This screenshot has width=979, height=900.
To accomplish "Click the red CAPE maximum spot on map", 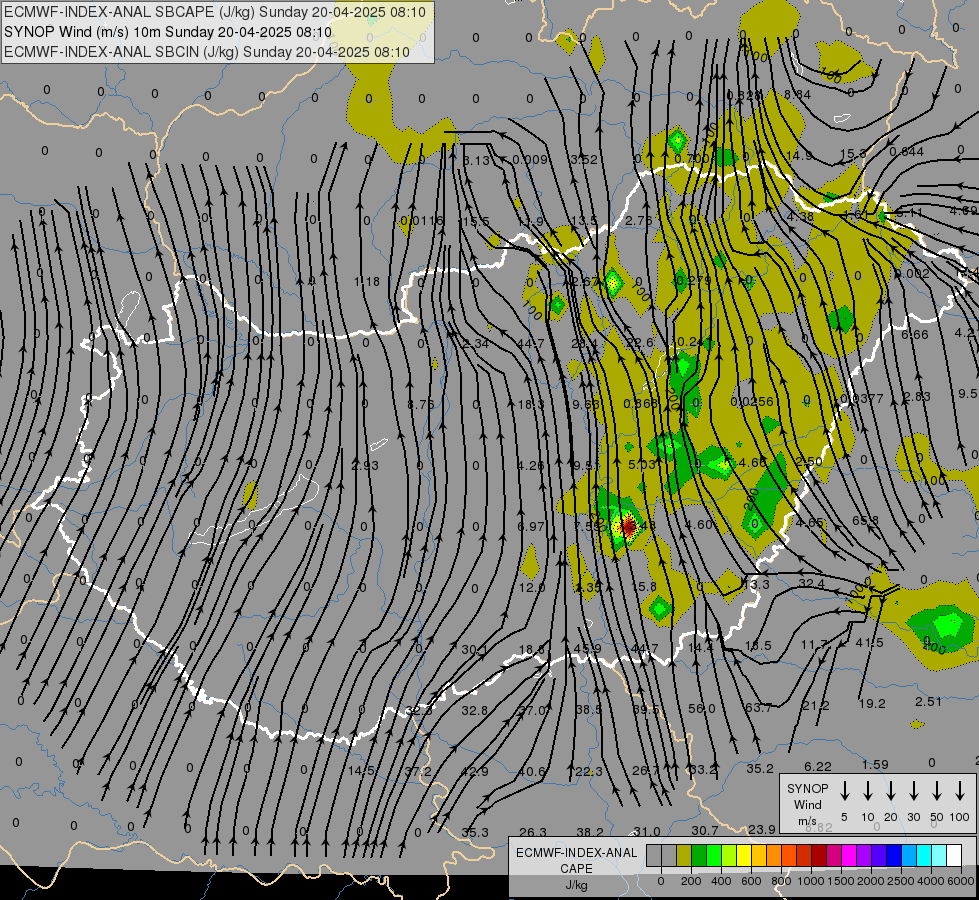I will pos(628,525).
